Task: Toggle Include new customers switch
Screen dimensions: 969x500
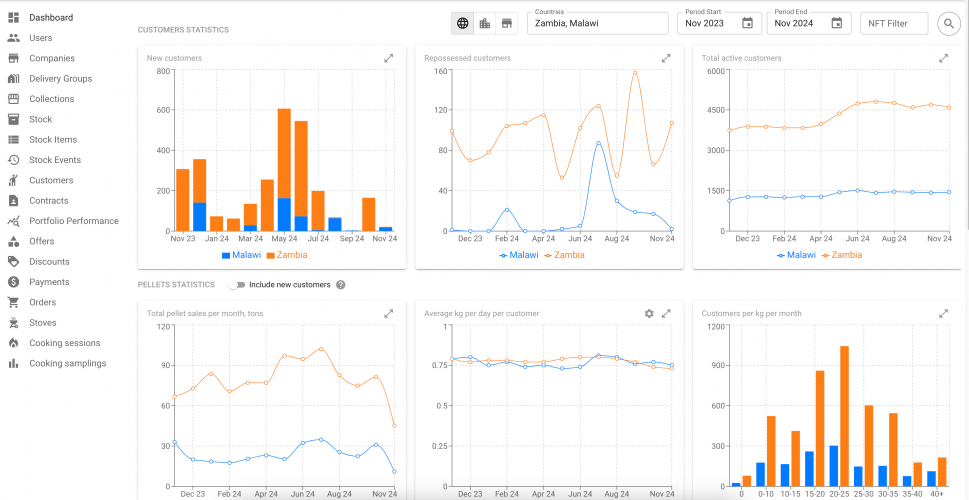Action: coord(237,285)
